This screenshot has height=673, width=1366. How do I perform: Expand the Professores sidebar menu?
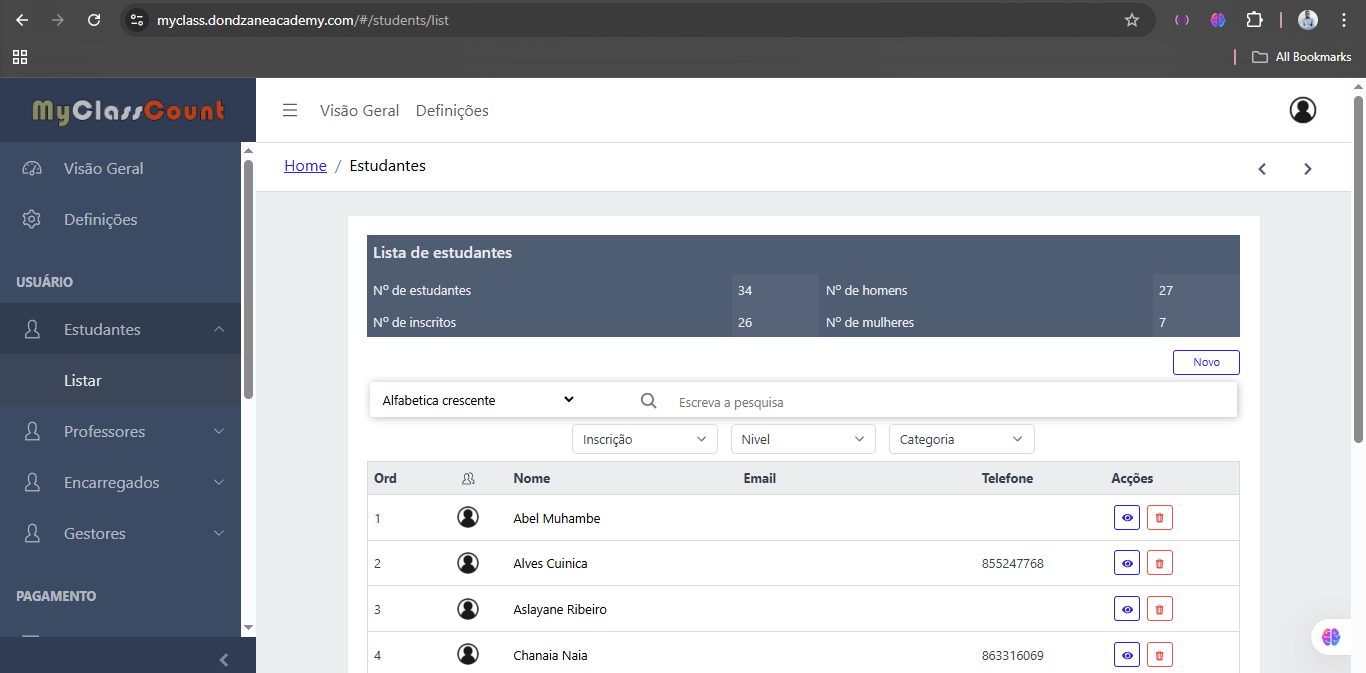pos(120,432)
